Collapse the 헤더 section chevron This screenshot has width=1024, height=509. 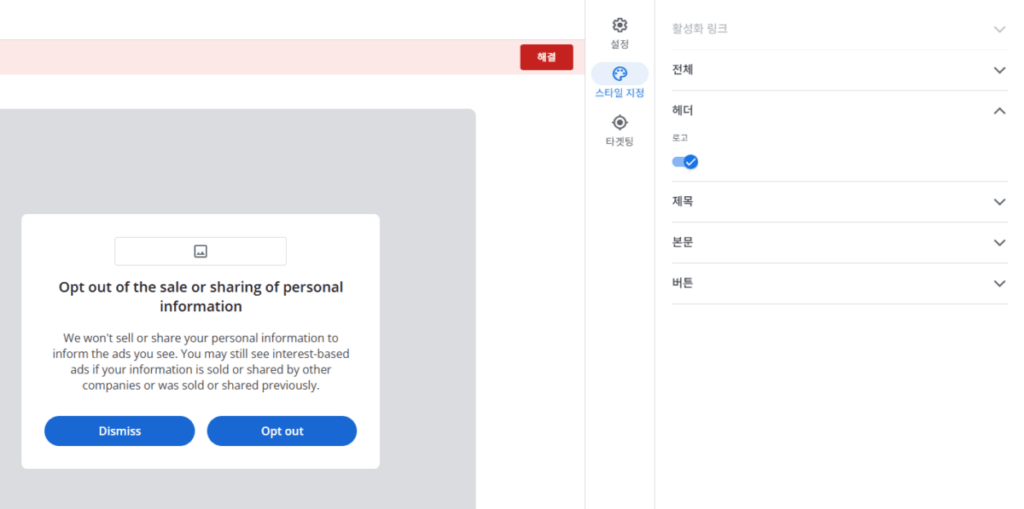coord(999,111)
